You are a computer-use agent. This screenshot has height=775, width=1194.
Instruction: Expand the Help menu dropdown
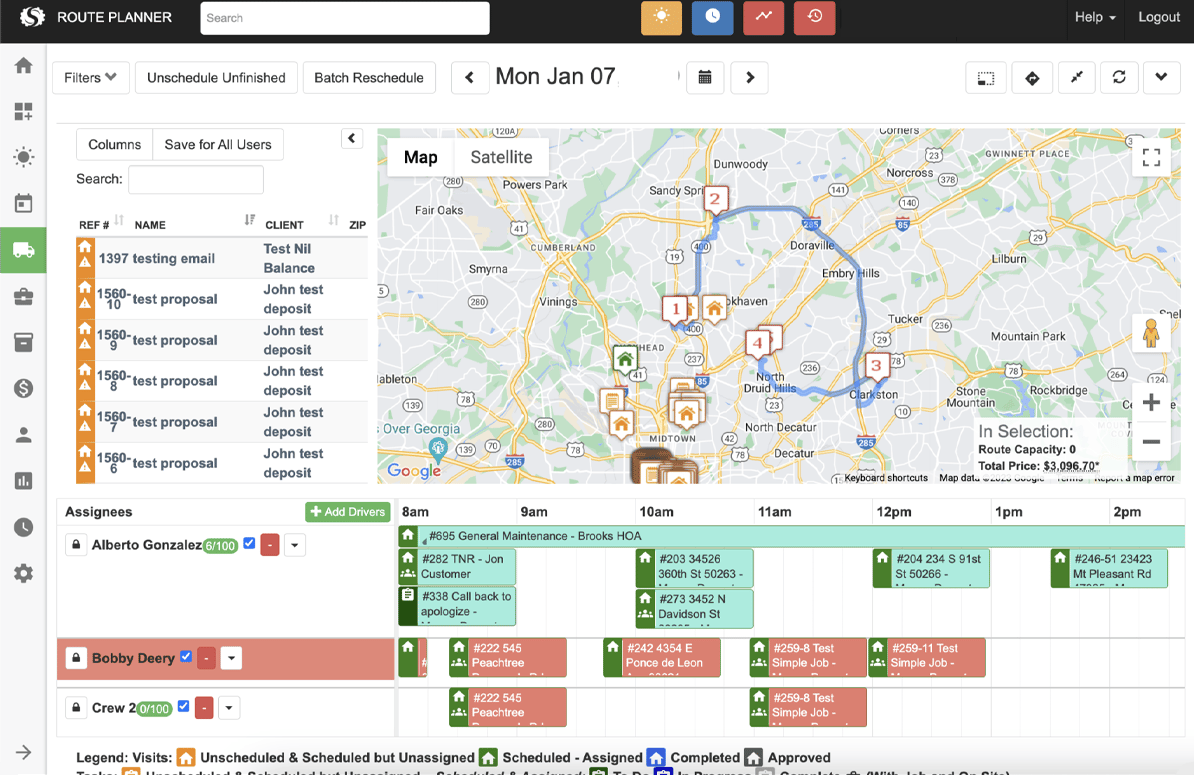[x=1095, y=17]
